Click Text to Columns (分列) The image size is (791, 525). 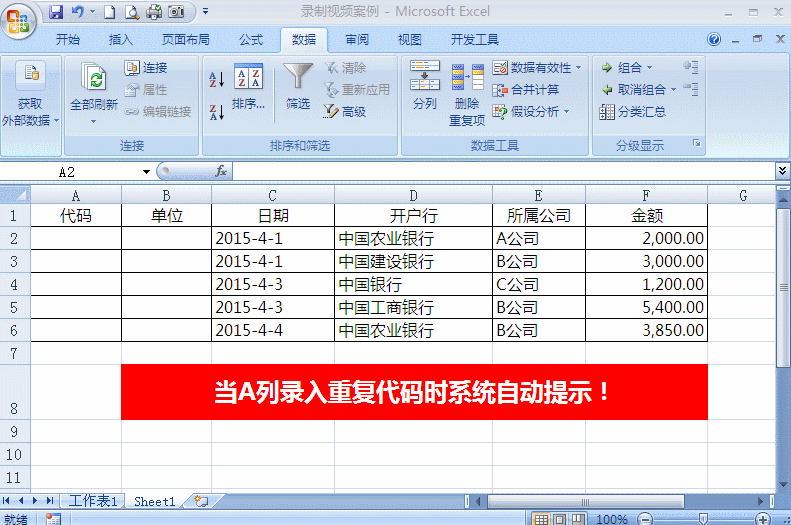coord(425,85)
